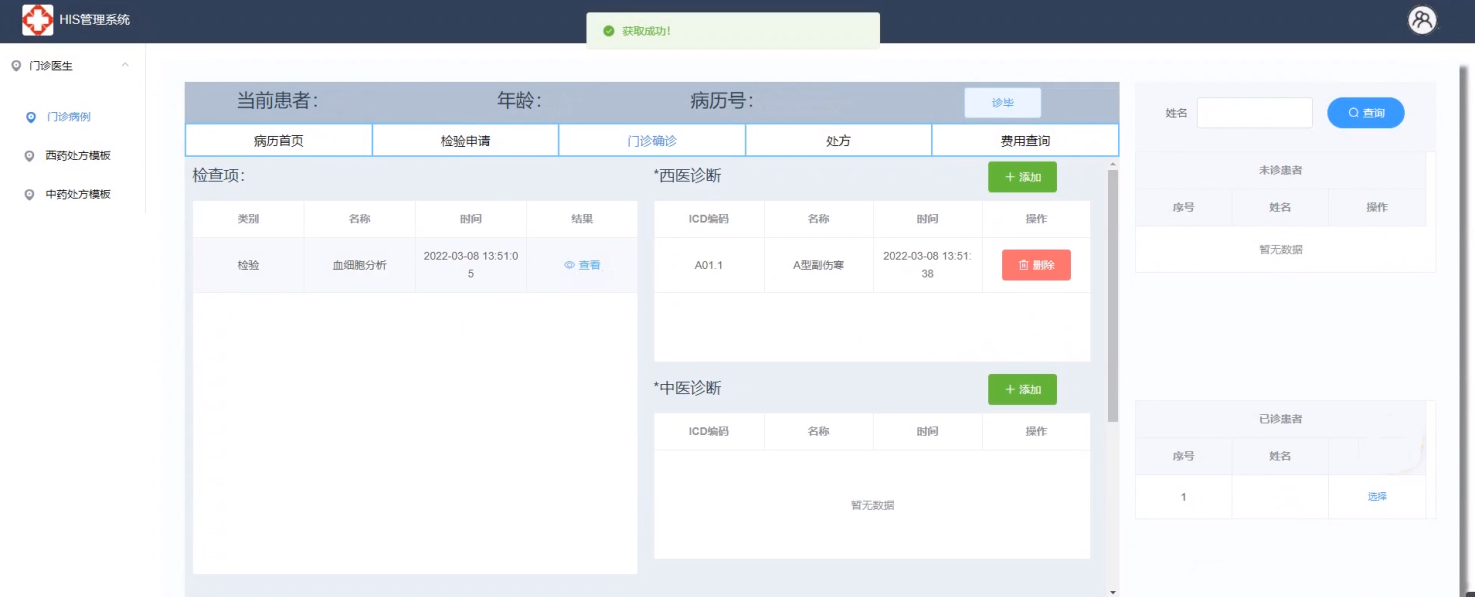Delete the A型副伤寒 diagnosis row
The height and width of the screenshot is (597, 1475).
pos(1036,265)
